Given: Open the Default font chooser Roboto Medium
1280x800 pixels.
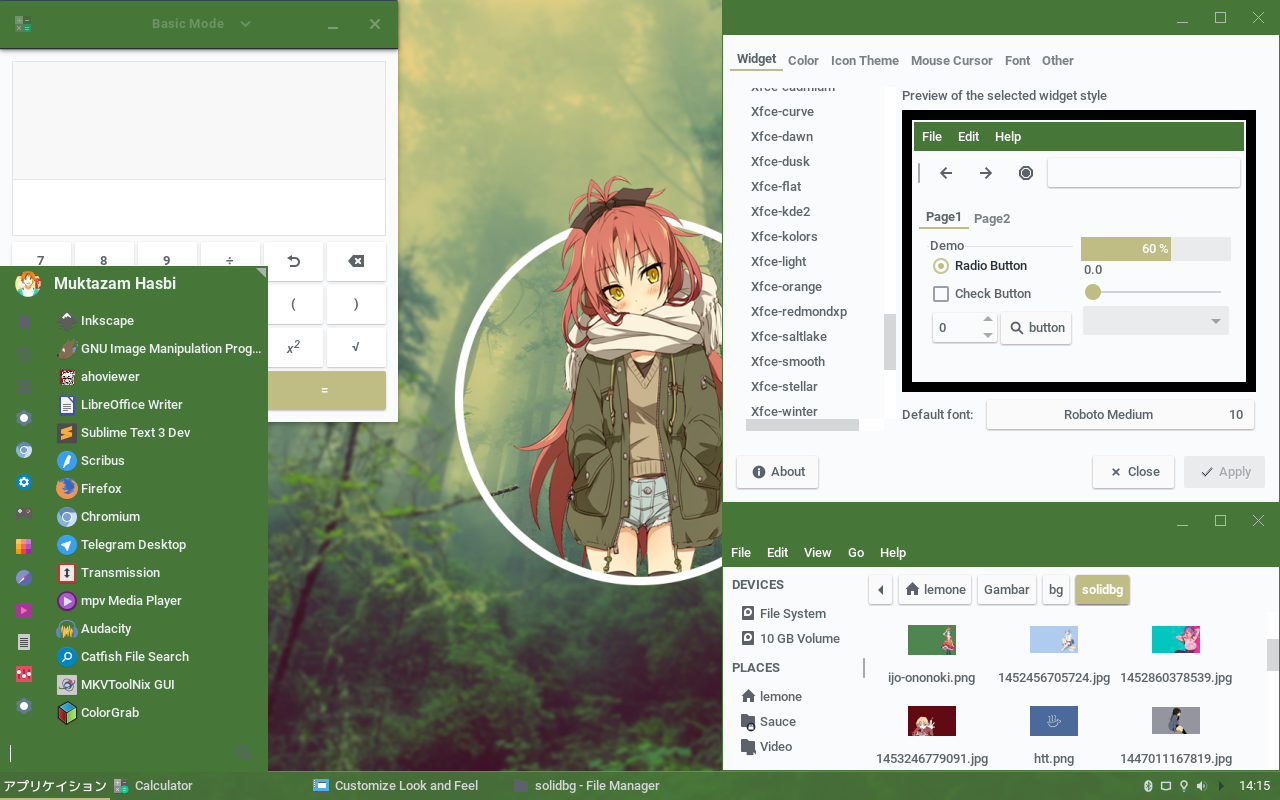Looking at the screenshot, I should [x=1120, y=415].
